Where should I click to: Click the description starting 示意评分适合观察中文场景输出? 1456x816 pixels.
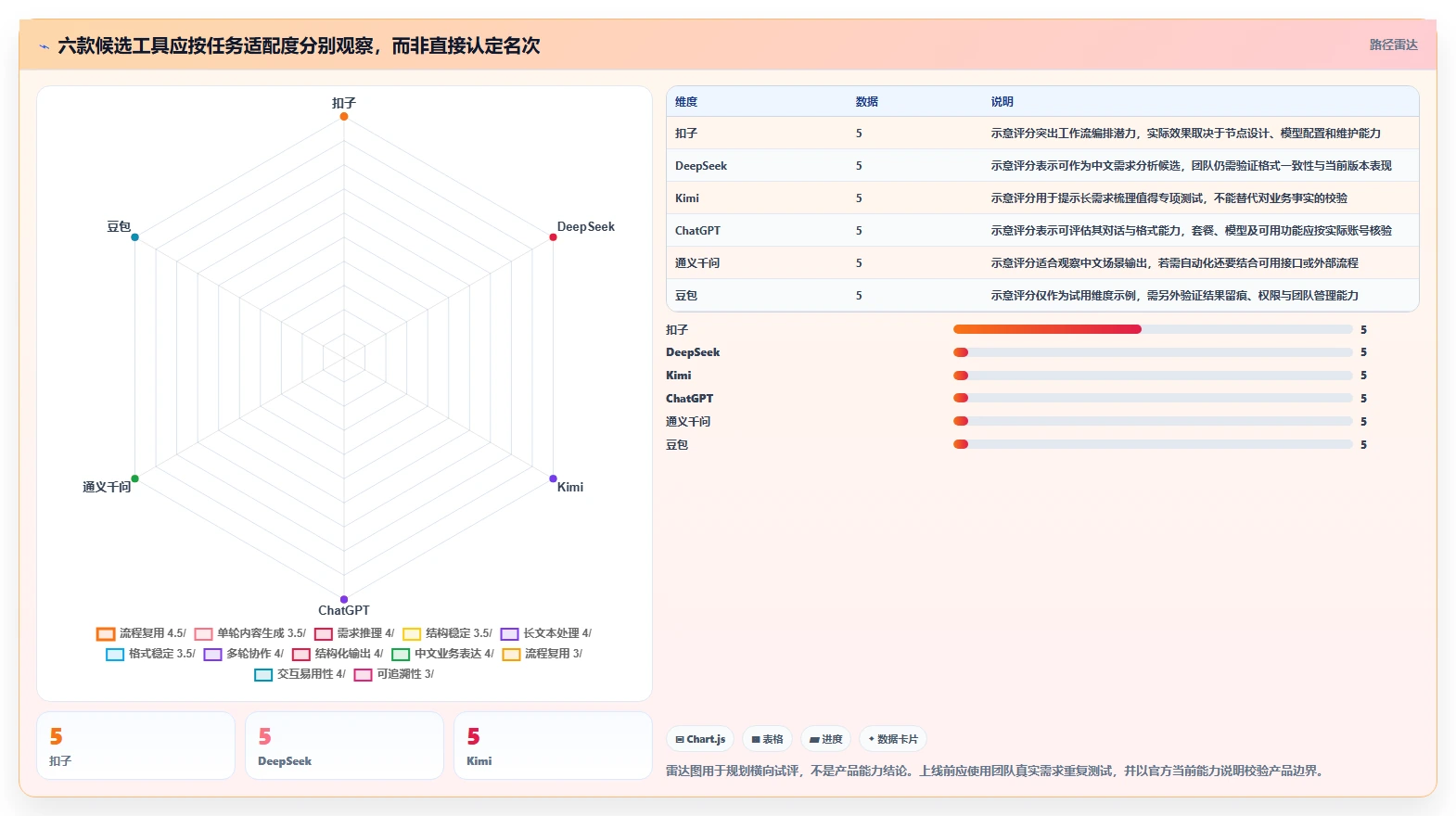click(x=1174, y=263)
